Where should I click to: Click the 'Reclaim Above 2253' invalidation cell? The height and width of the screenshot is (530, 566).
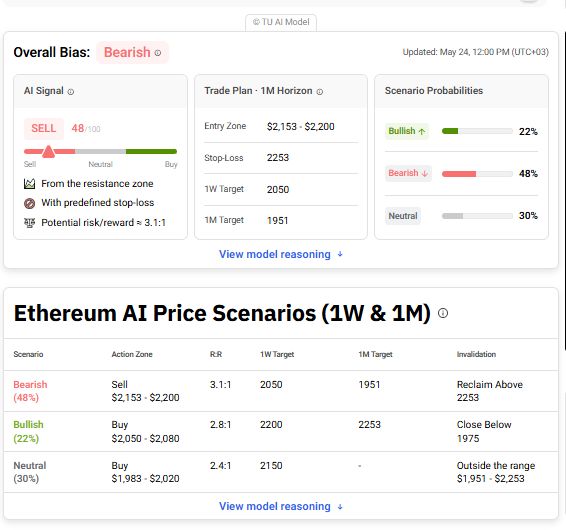tap(489, 391)
